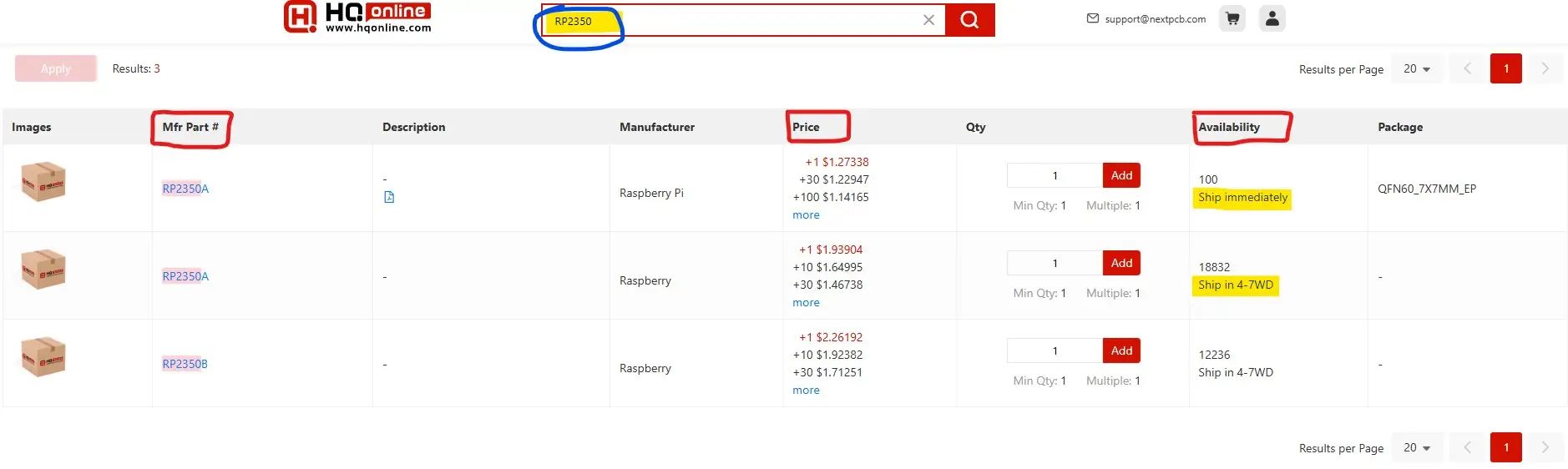The image size is (1568, 469).
Task: Click the Manufacturer column header
Action: pyautogui.click(x=657, y=127)
